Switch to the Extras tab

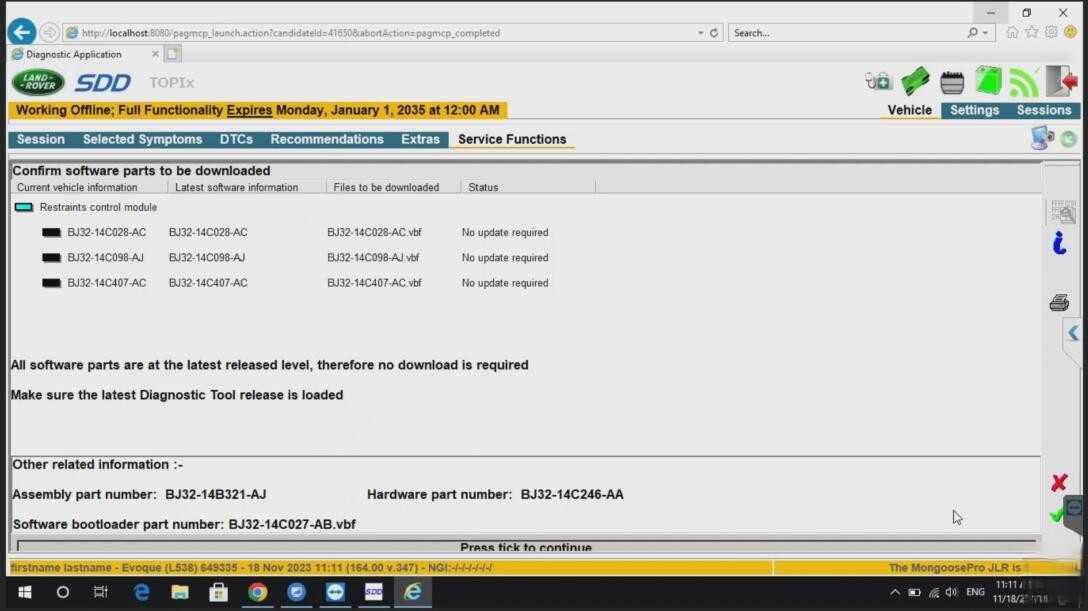tap(420, 139)
